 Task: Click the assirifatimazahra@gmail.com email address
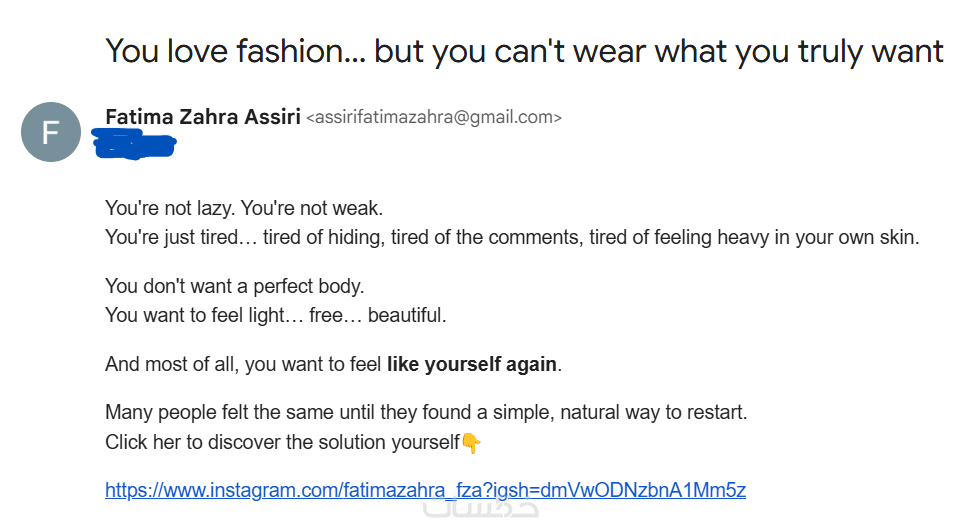tap(433, 118)
